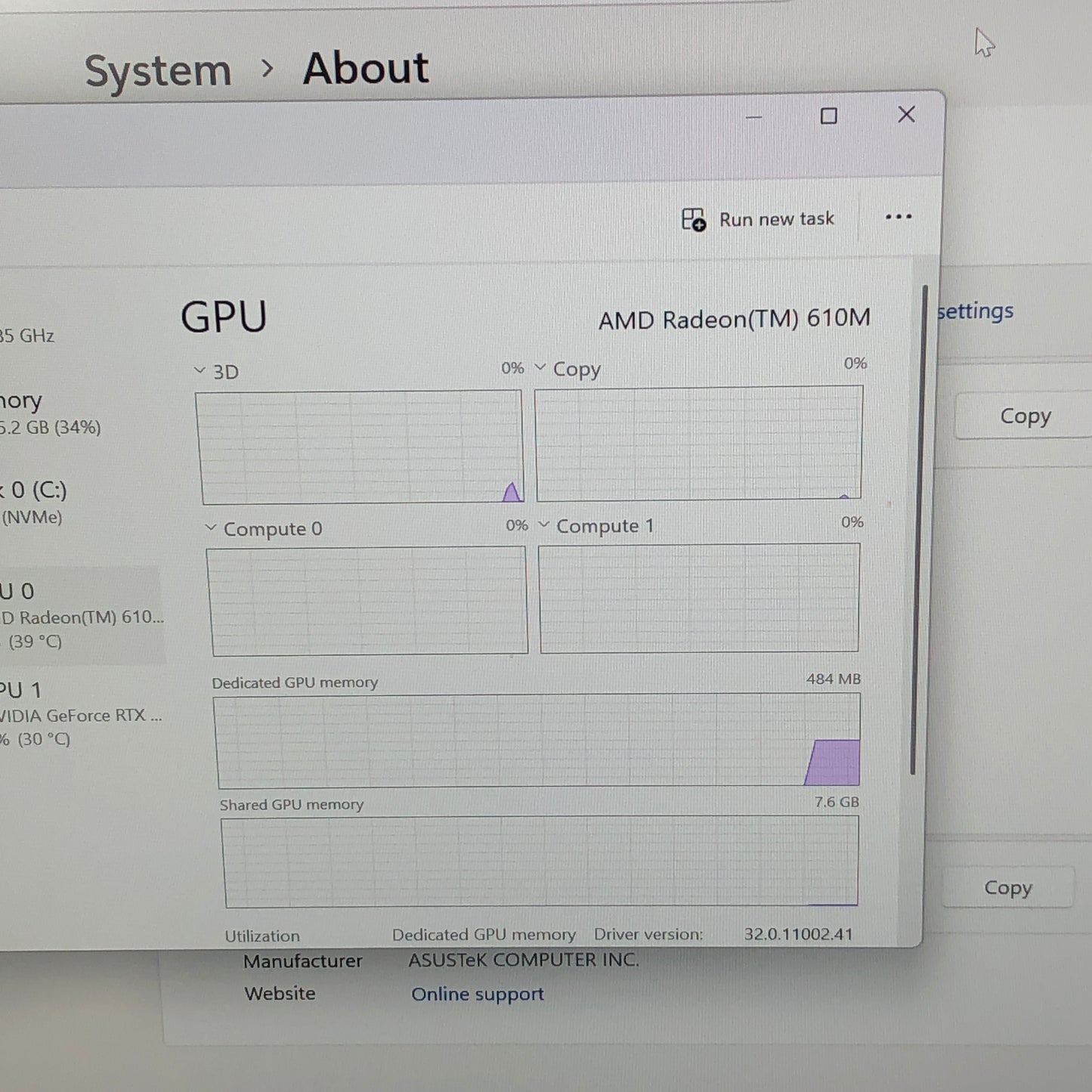Viewport: 1092px width, 1092px height.
Task: Select the Memory sidebar item
Action: click(51, 413)
